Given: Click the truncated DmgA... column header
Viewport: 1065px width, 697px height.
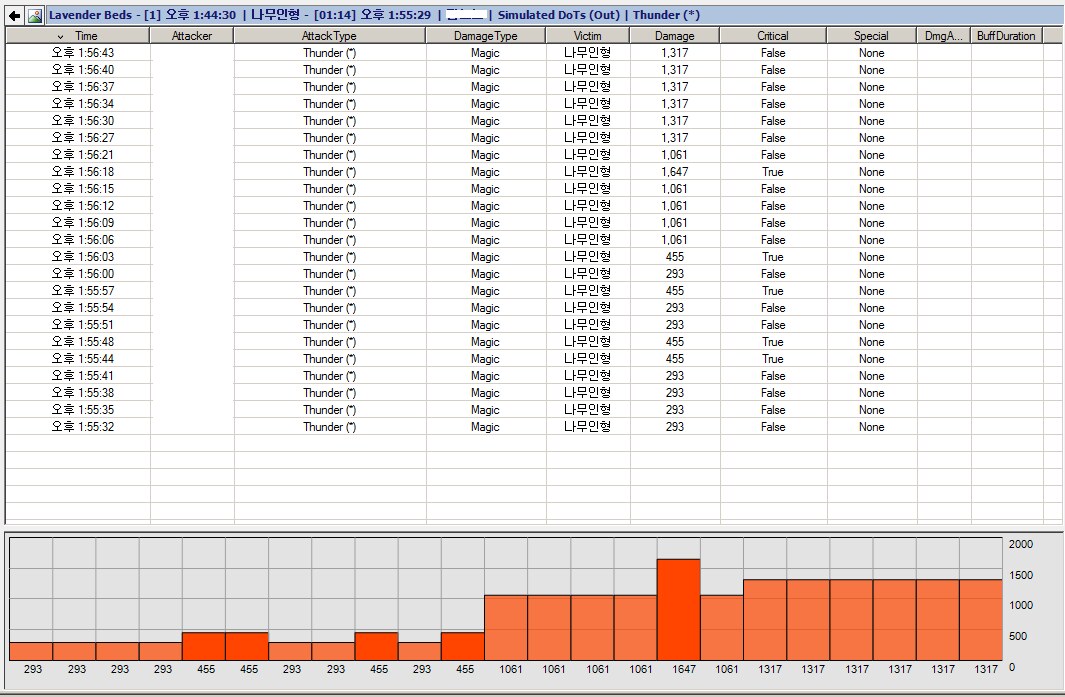Looking at the screenshot, I should [x=943, y=36].
